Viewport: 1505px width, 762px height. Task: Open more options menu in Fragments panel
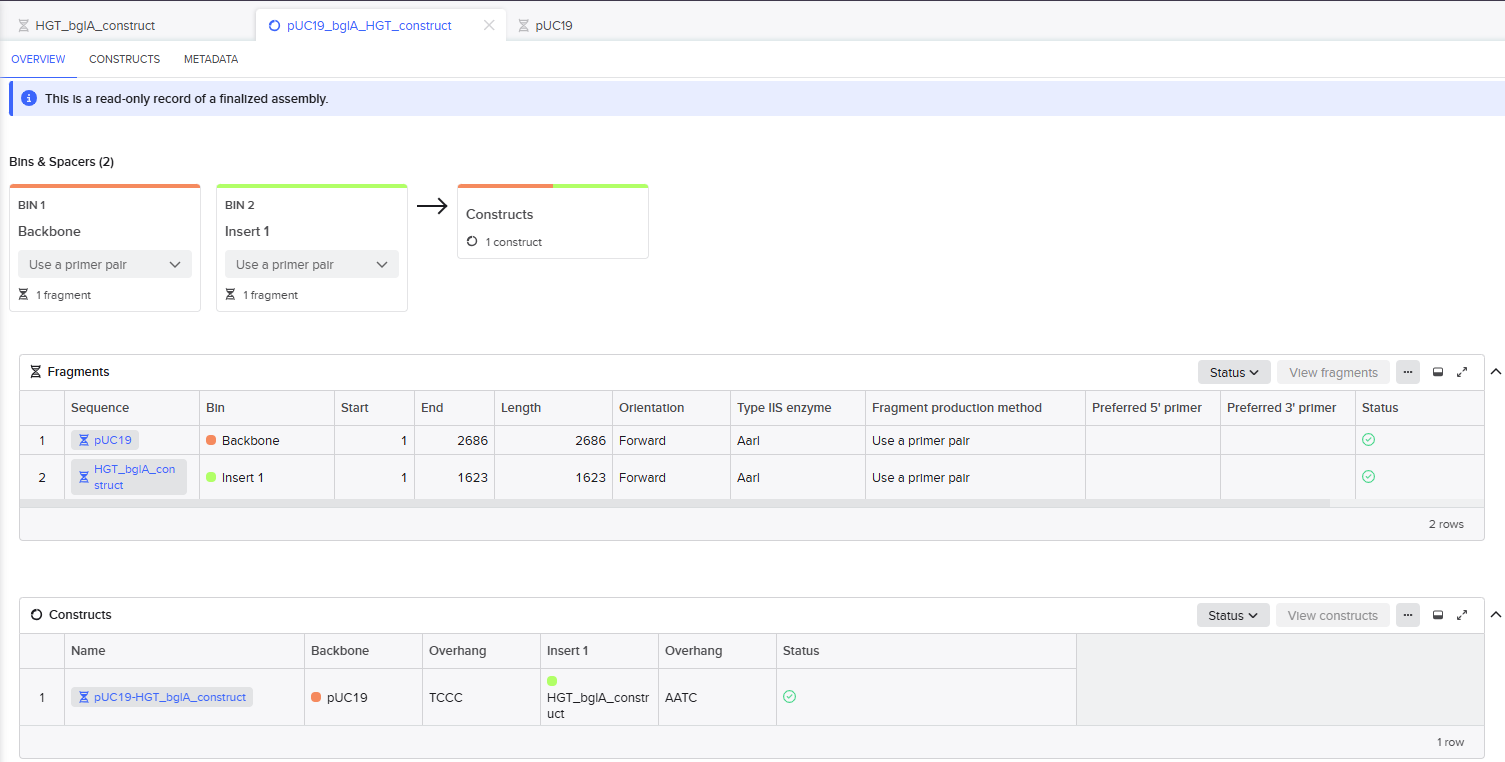tap(1407, 372)
